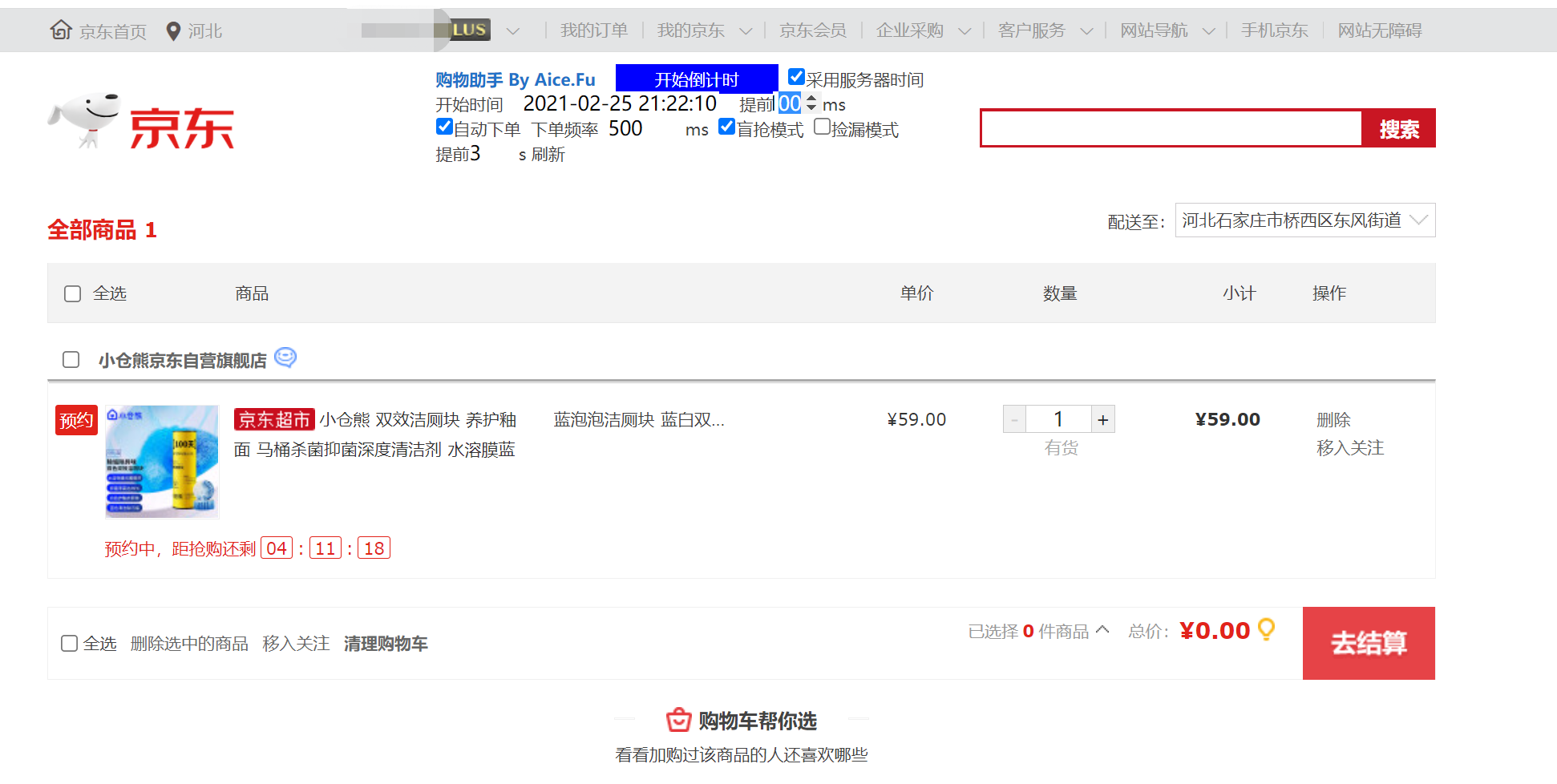
Task: Check the bottom 全选 checkbox
Action: tap(70, 644)
